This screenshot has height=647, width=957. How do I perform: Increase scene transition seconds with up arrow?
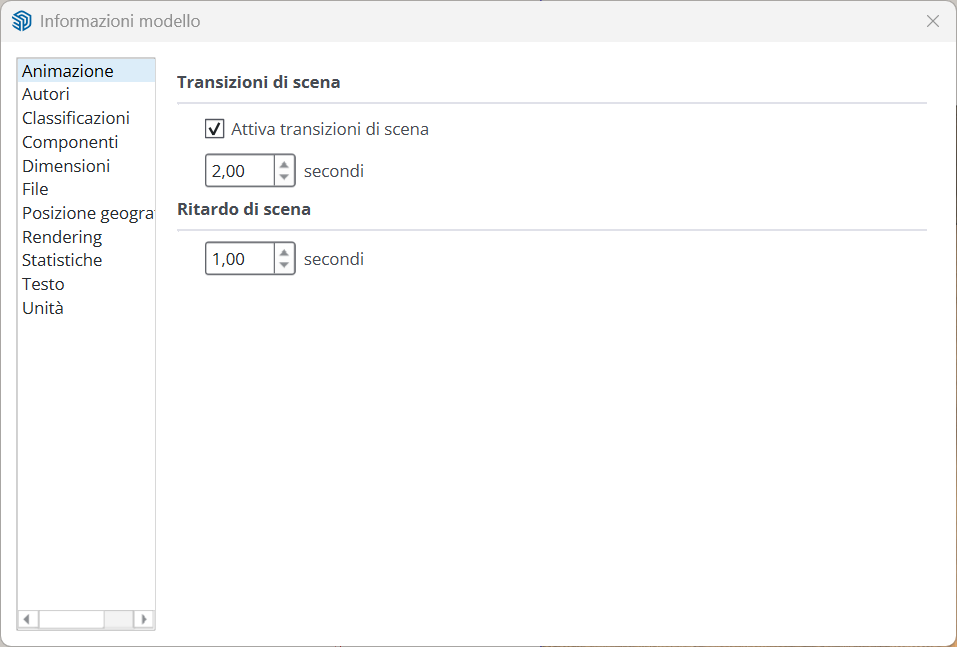point(284,164)
